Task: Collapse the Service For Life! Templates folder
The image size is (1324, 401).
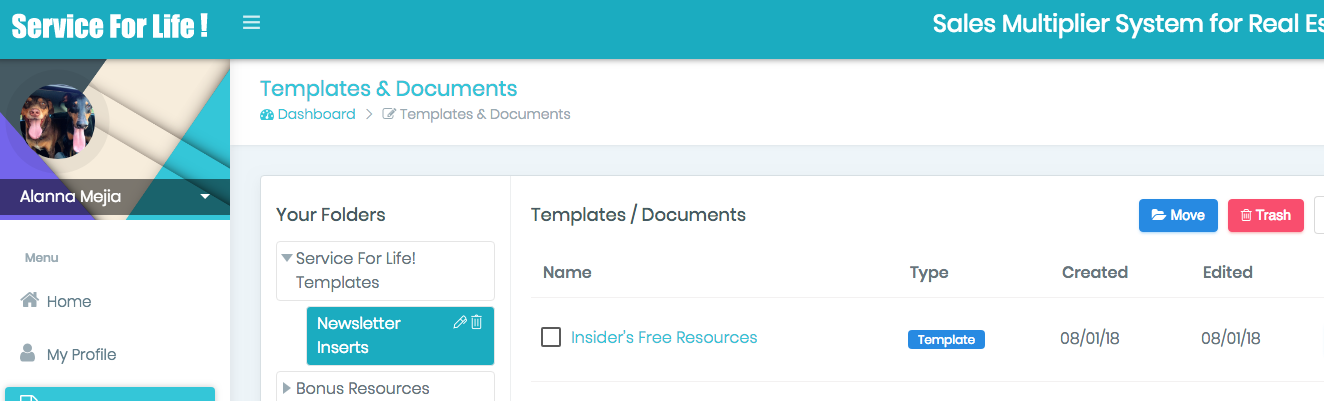Action: click(x=287, y=258)
